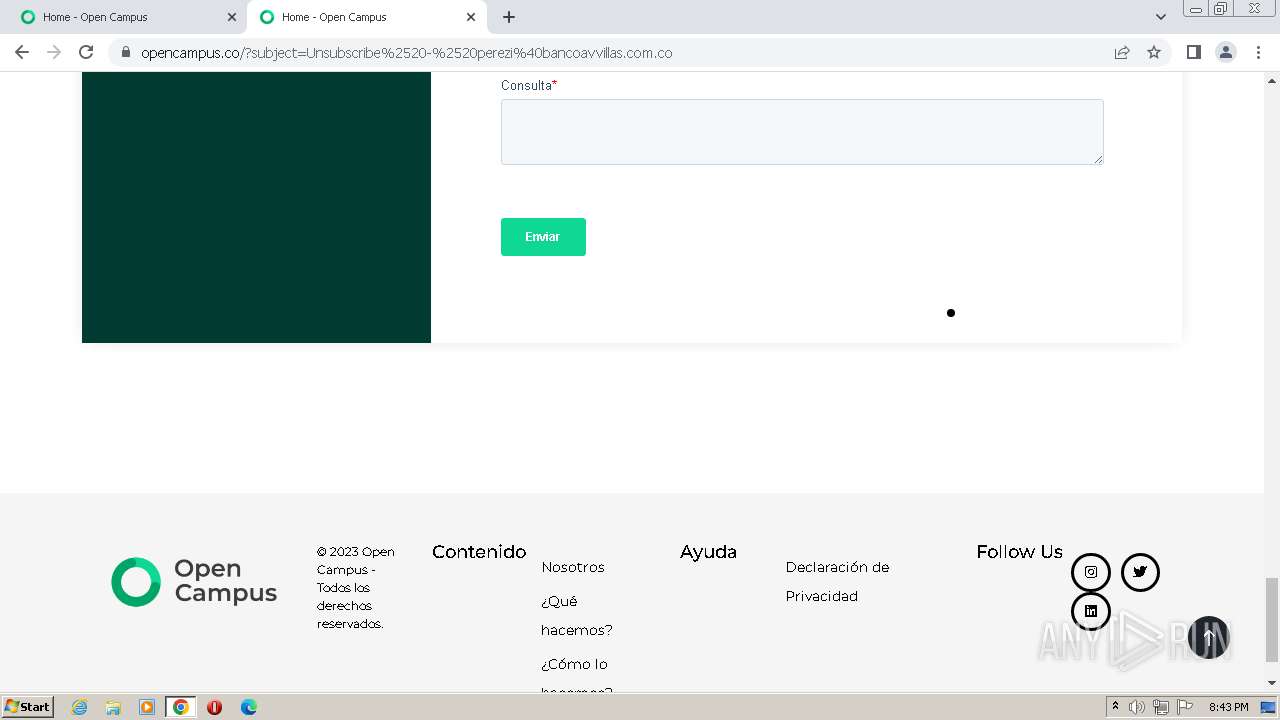
Task: Close the first Home - Open Campus tab
Action: [232, 17]
